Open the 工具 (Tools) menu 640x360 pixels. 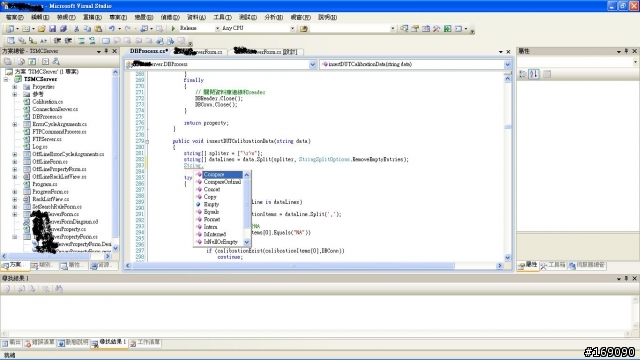(222, 17)
